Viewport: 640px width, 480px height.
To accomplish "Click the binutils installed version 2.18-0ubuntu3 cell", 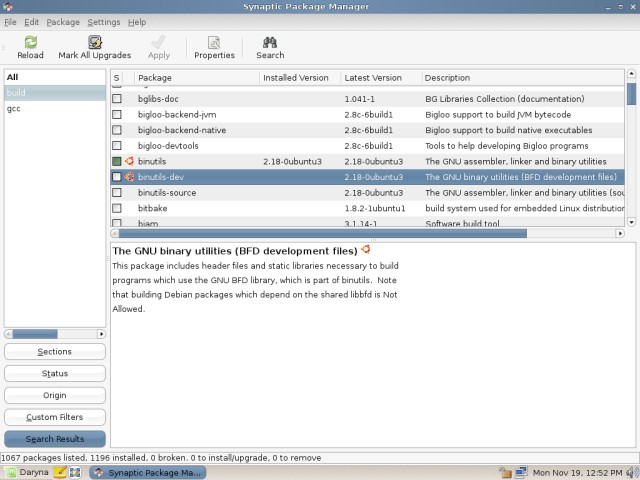I will [292, 162].
